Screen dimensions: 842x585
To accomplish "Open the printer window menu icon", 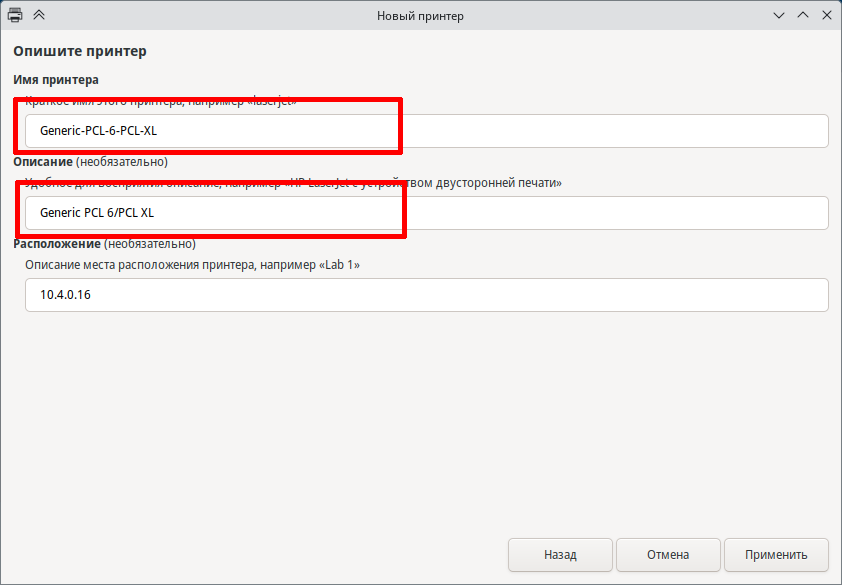I will (x=16, y=16).
